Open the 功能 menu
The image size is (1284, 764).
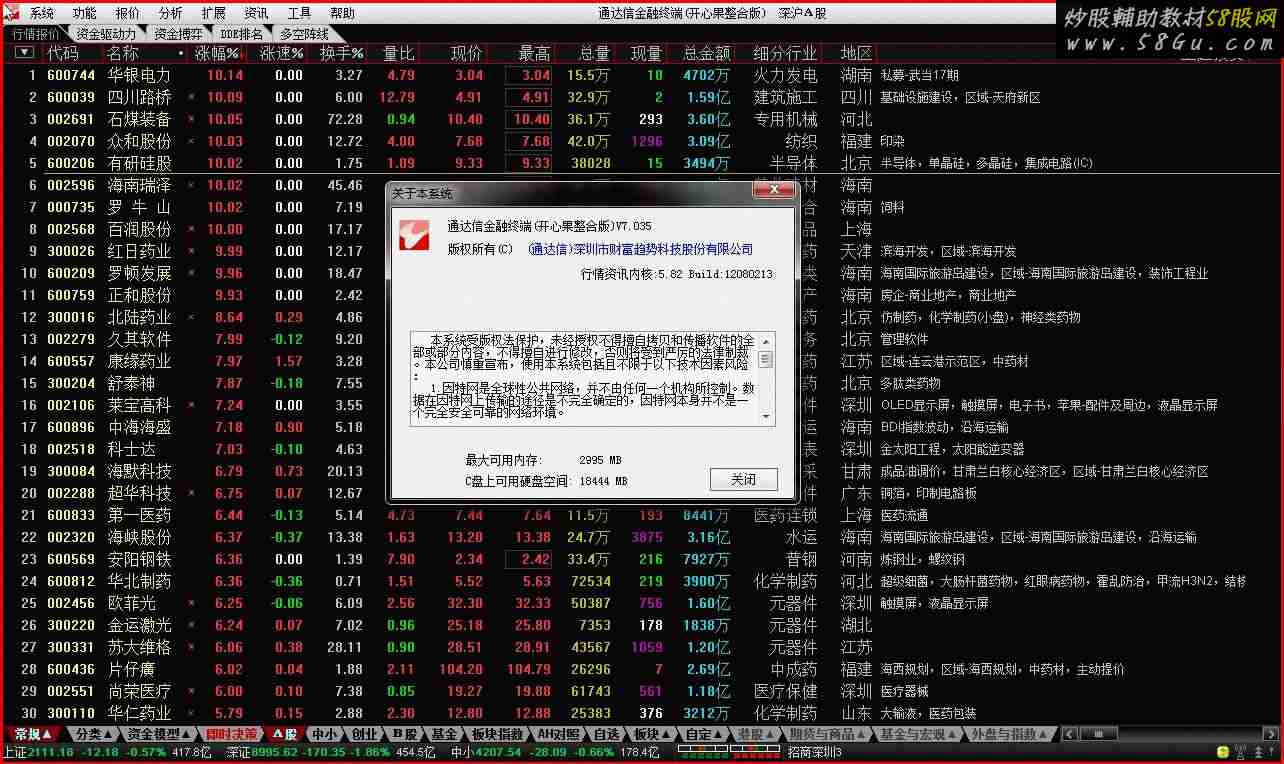(85, 13)
